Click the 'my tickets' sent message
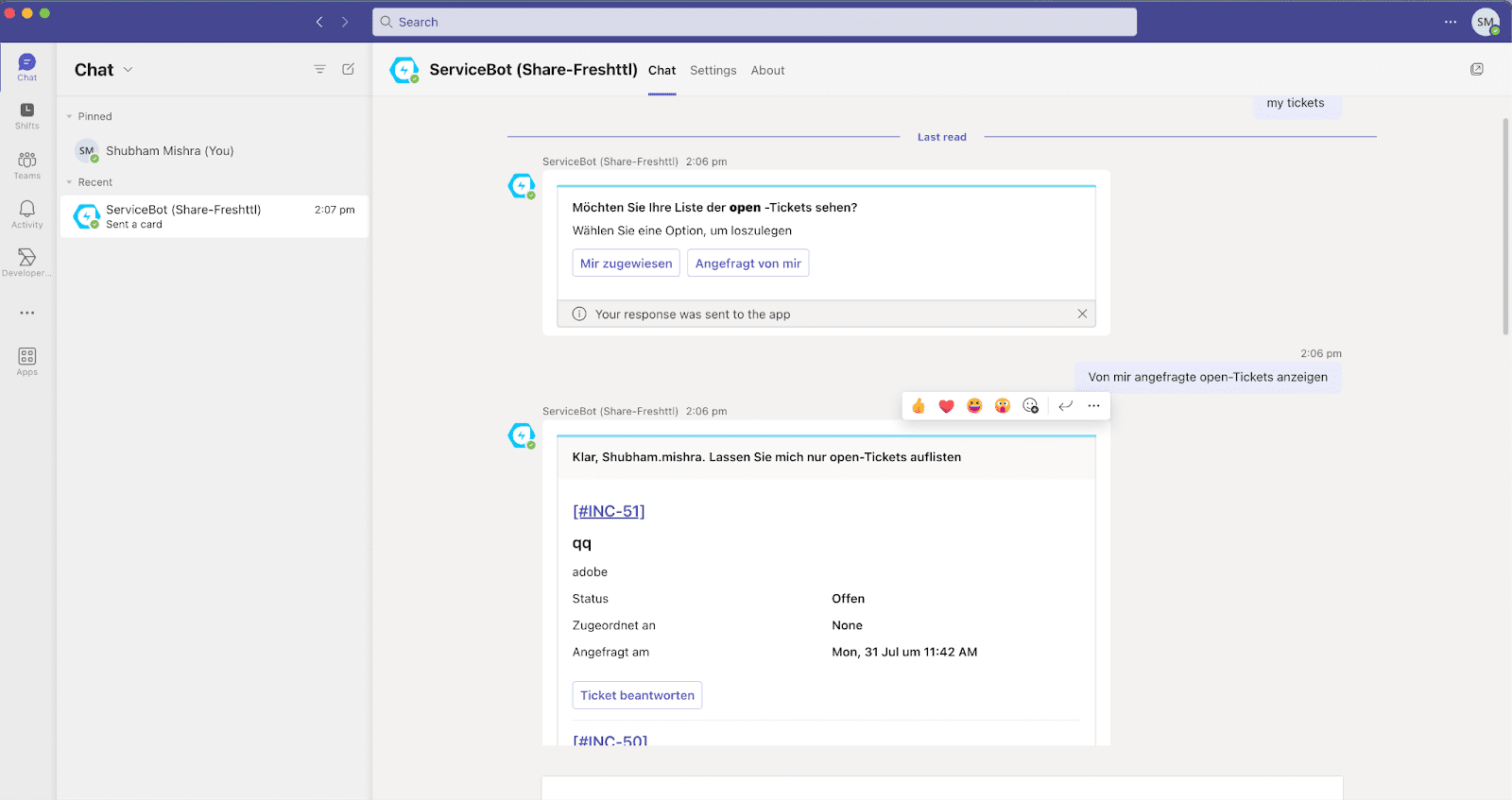The image size is (1512, 800). pyautogui.click(x=1296, y=104)
